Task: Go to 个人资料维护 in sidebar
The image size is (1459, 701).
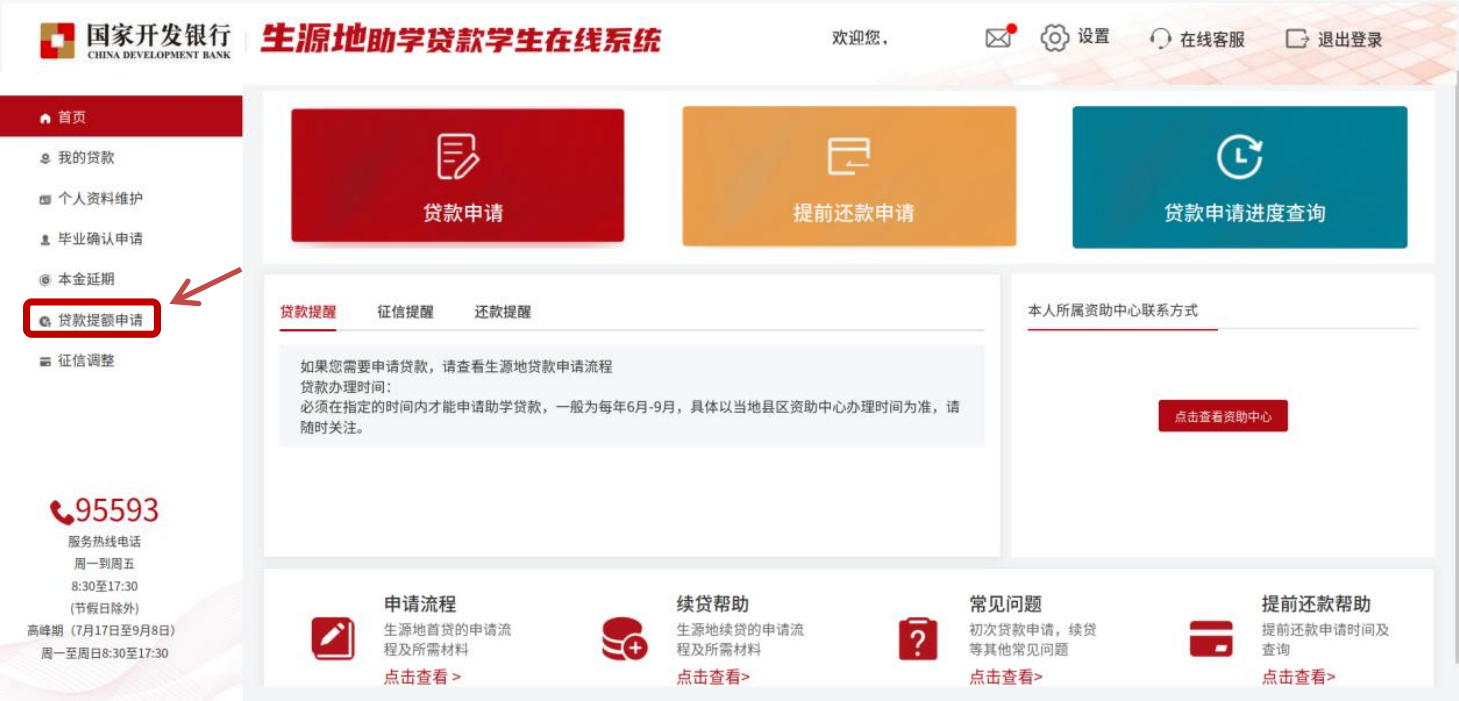Action: pos(100,198)
